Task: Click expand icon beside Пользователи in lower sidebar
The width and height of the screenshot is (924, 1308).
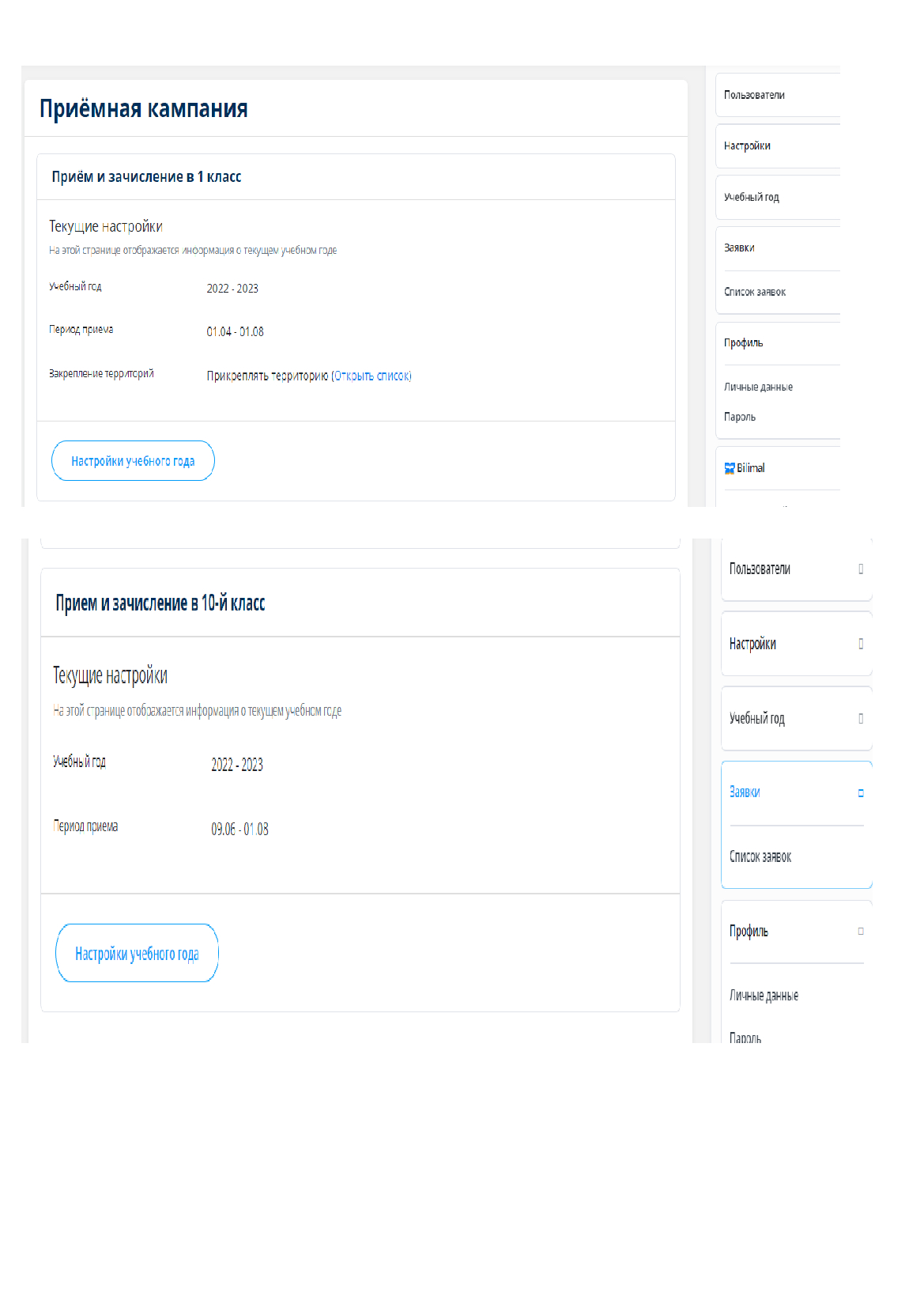Action: 861,569
